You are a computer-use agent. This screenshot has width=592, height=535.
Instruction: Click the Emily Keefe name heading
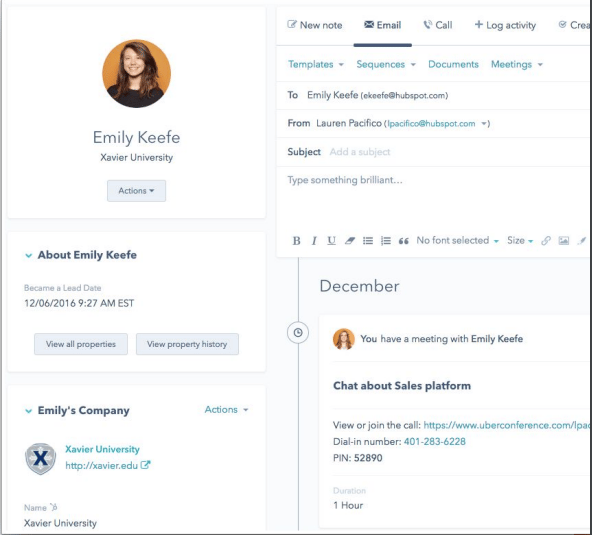click(x=136, y=137)
